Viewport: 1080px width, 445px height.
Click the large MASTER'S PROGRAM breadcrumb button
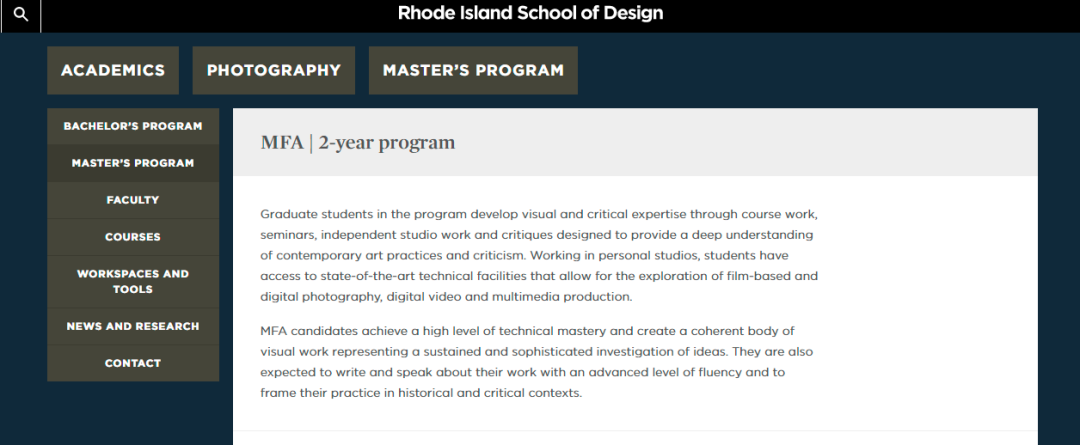pyautogui.click(x=473, y=70)
